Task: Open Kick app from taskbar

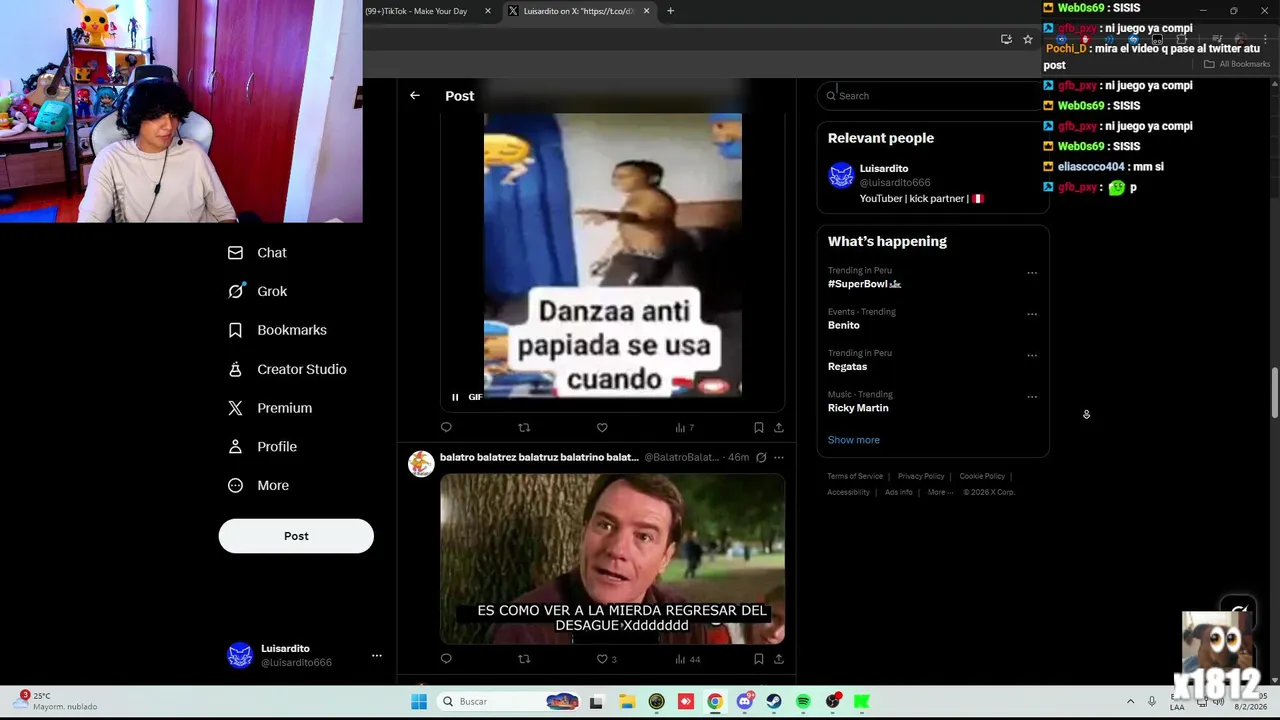Action: coord(862,702)
